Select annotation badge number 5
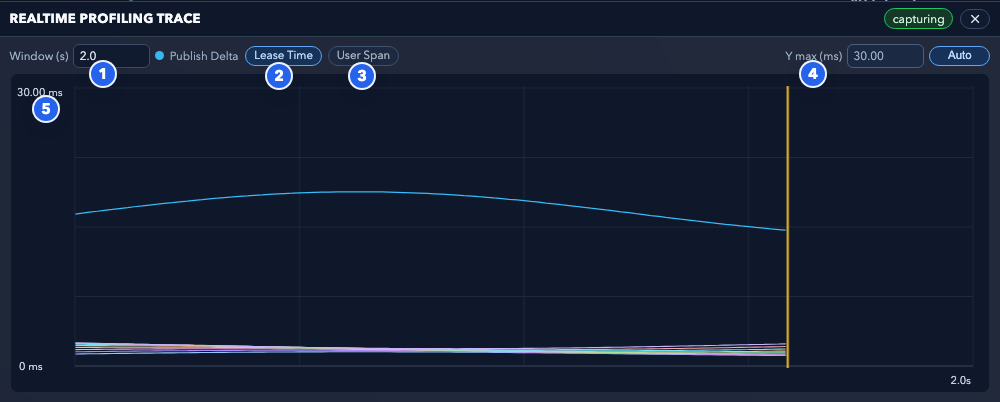The width and height of the screenshot is (1000, 402). [x=46, y=109]
